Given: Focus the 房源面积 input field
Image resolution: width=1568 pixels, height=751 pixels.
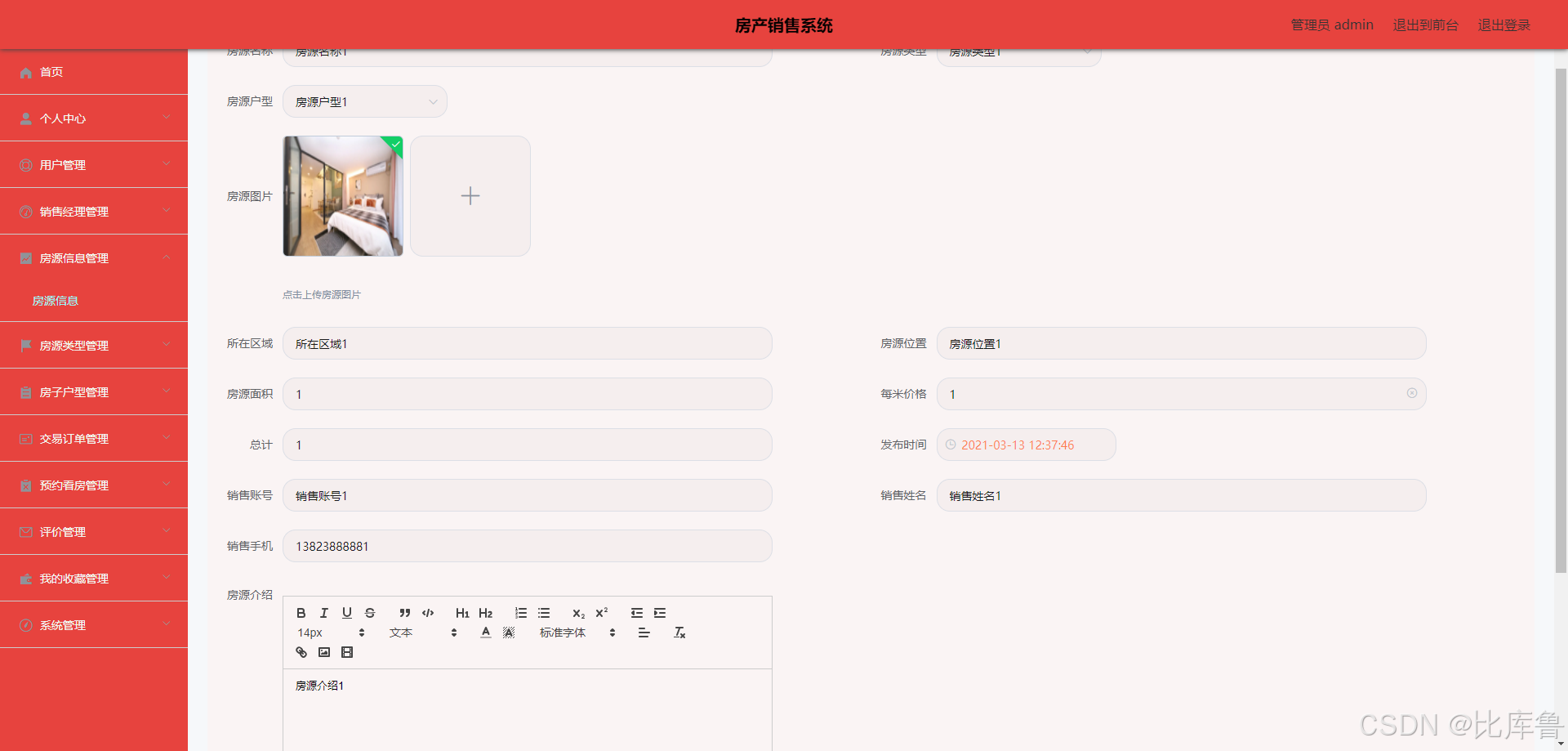Looking at the screenshot, I should point(528,394).
